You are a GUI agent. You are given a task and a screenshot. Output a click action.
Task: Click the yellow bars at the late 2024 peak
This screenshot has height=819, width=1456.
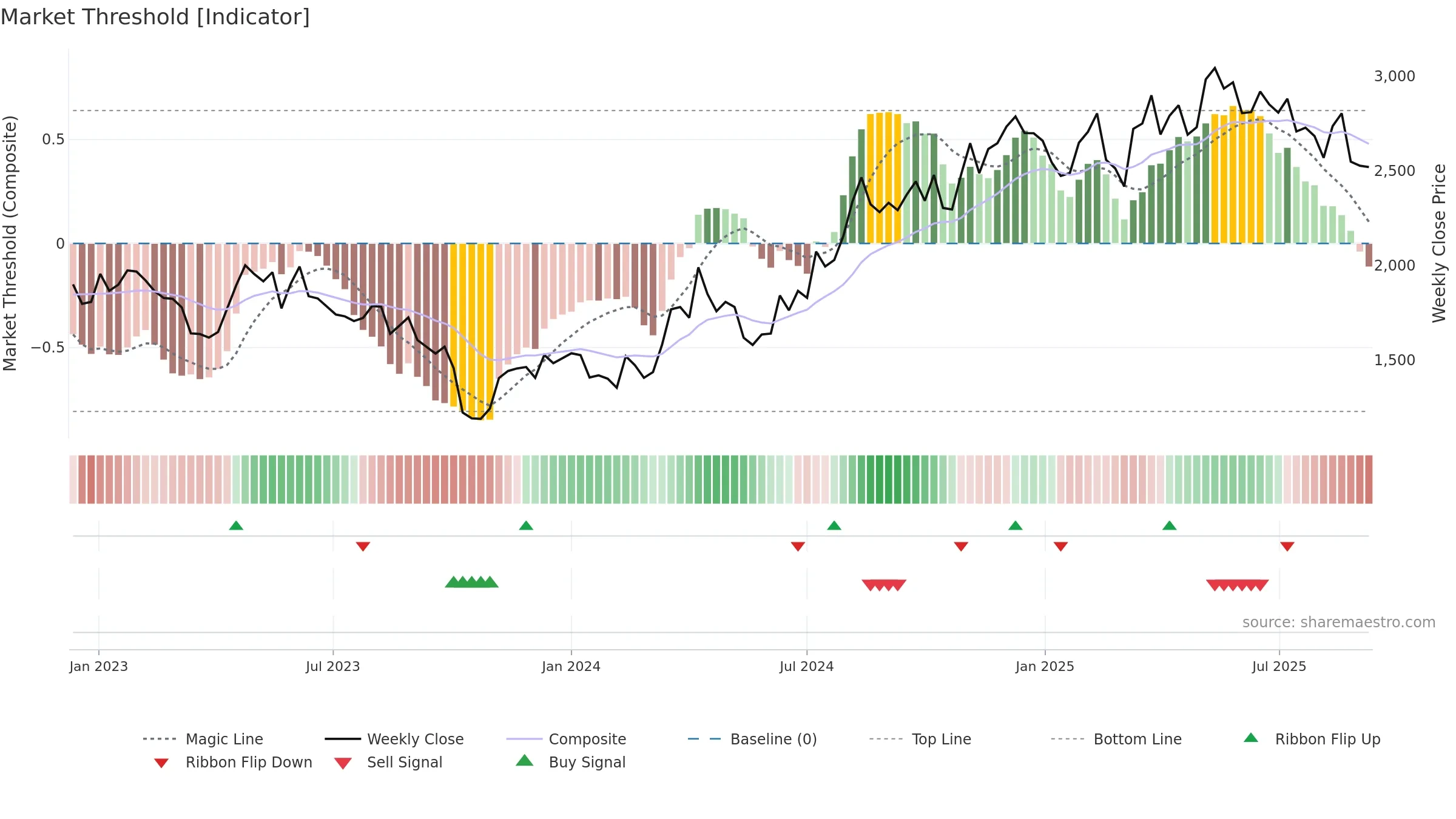pos(884,178)
